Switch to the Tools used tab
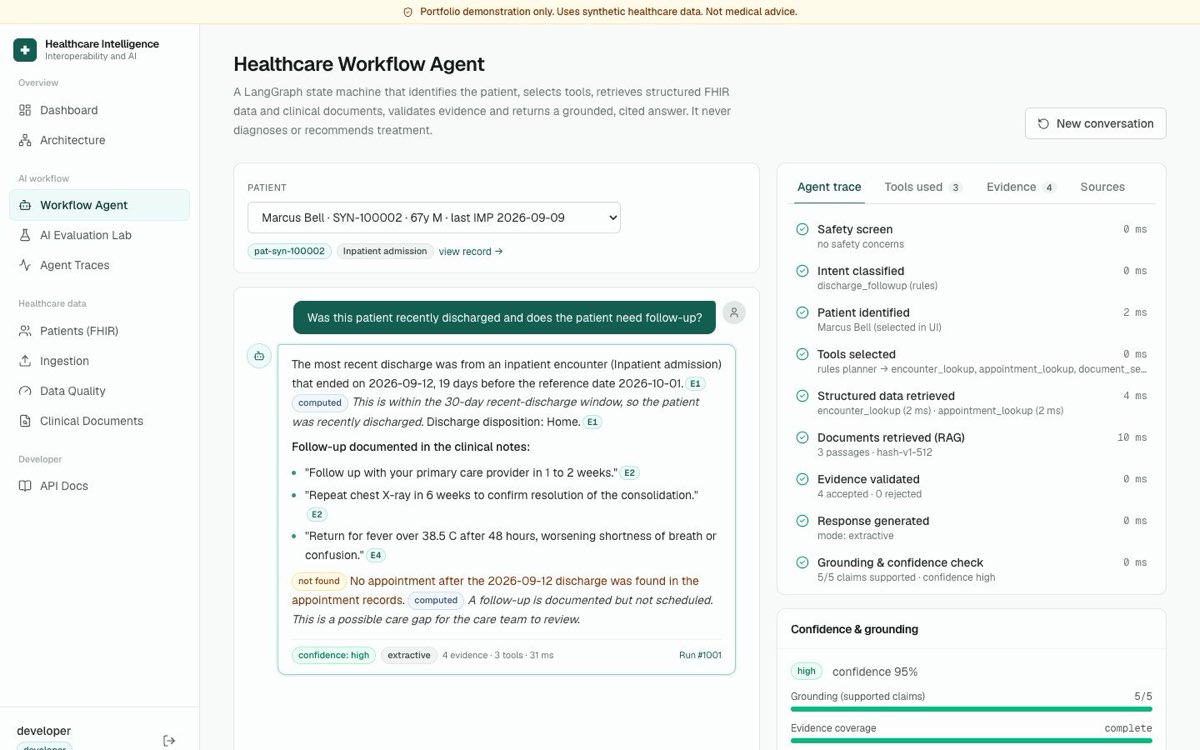This screenshot has height=750, width=1200. (922, 187)
